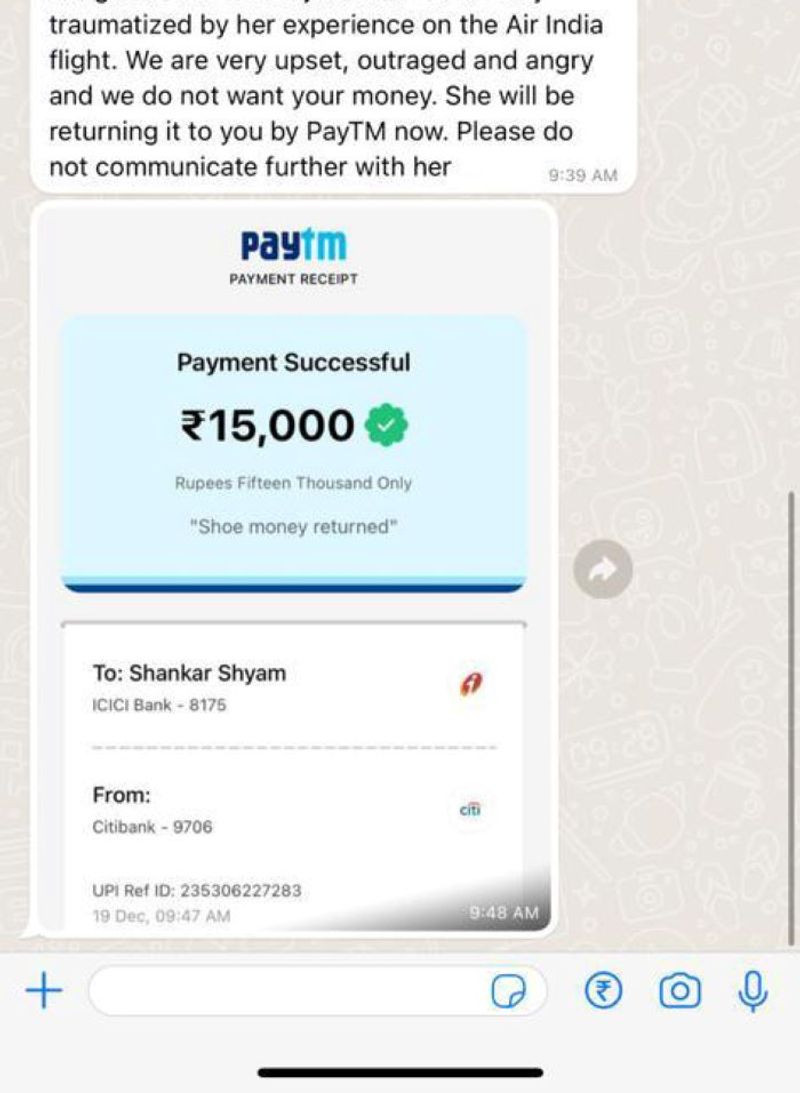Tap the To: Shankar Shyam line

[190, 673]
